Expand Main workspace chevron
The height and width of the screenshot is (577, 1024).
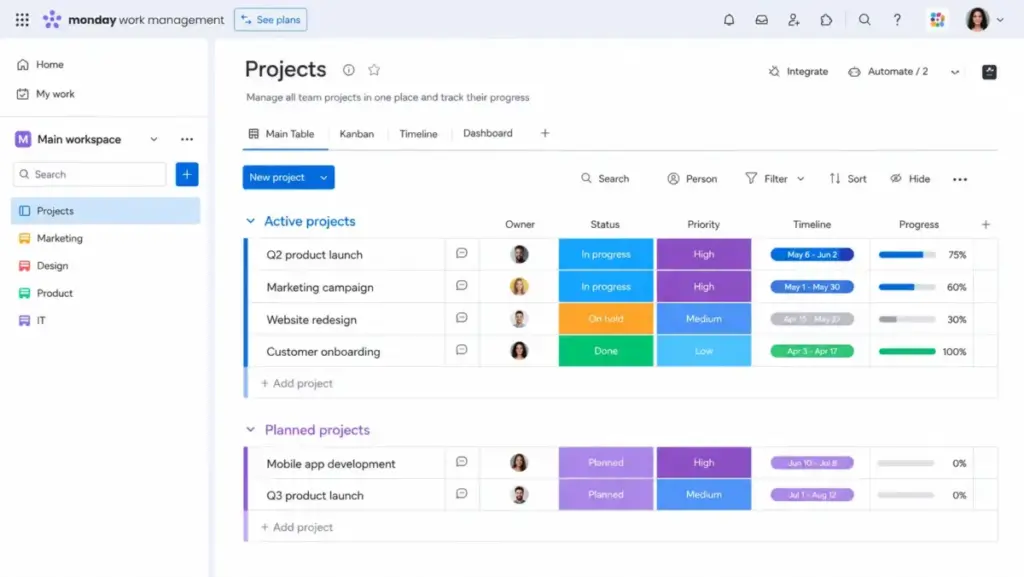tap(153, 139)
